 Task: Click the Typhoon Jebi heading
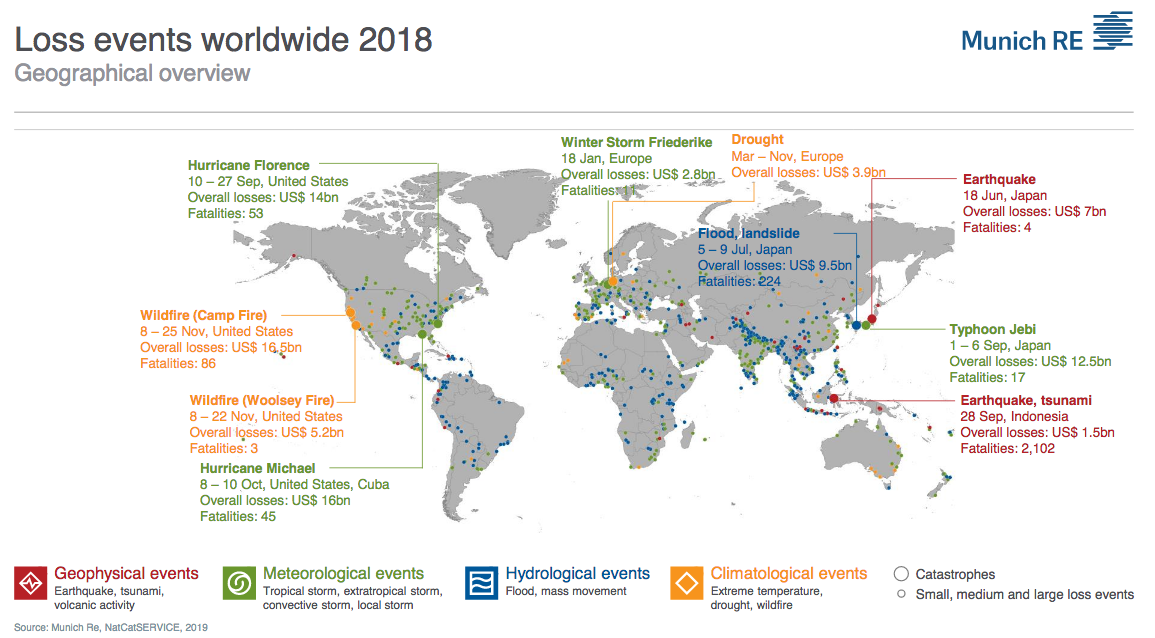(992, 329)
